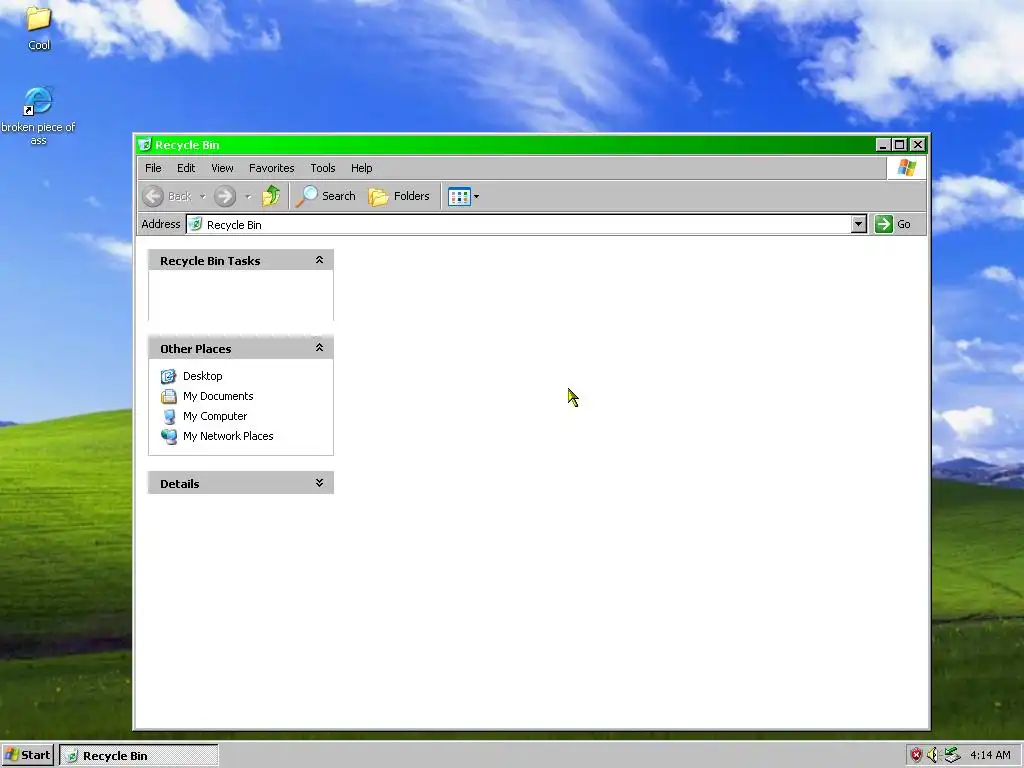
Task: Click the Recycle Bin taskbar button
Action: [x=138, y=756]
